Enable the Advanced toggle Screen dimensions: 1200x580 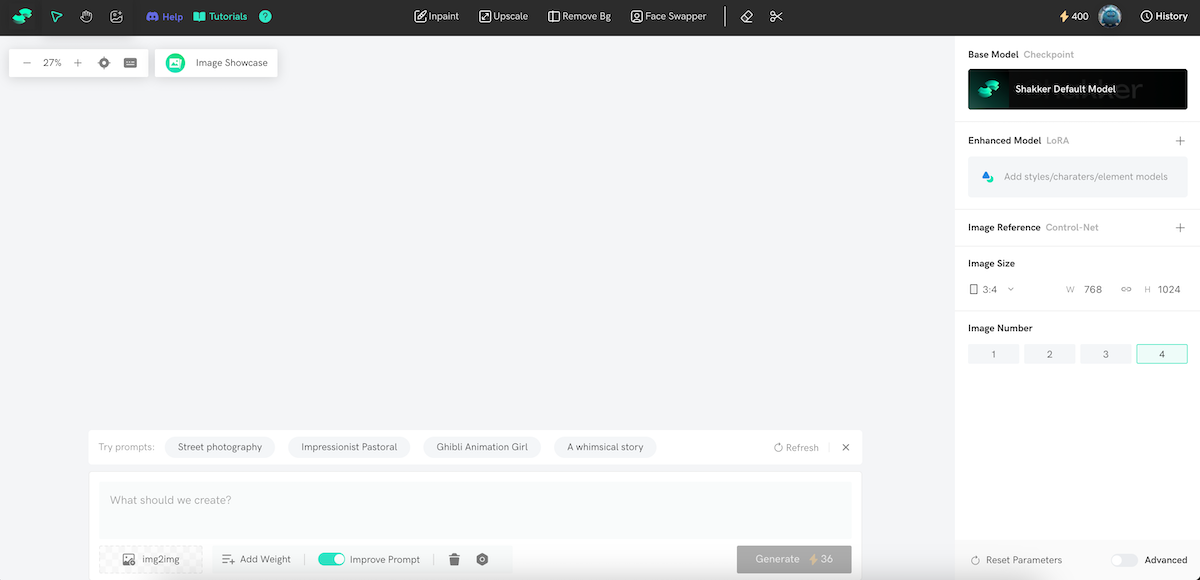point(1124,560)
